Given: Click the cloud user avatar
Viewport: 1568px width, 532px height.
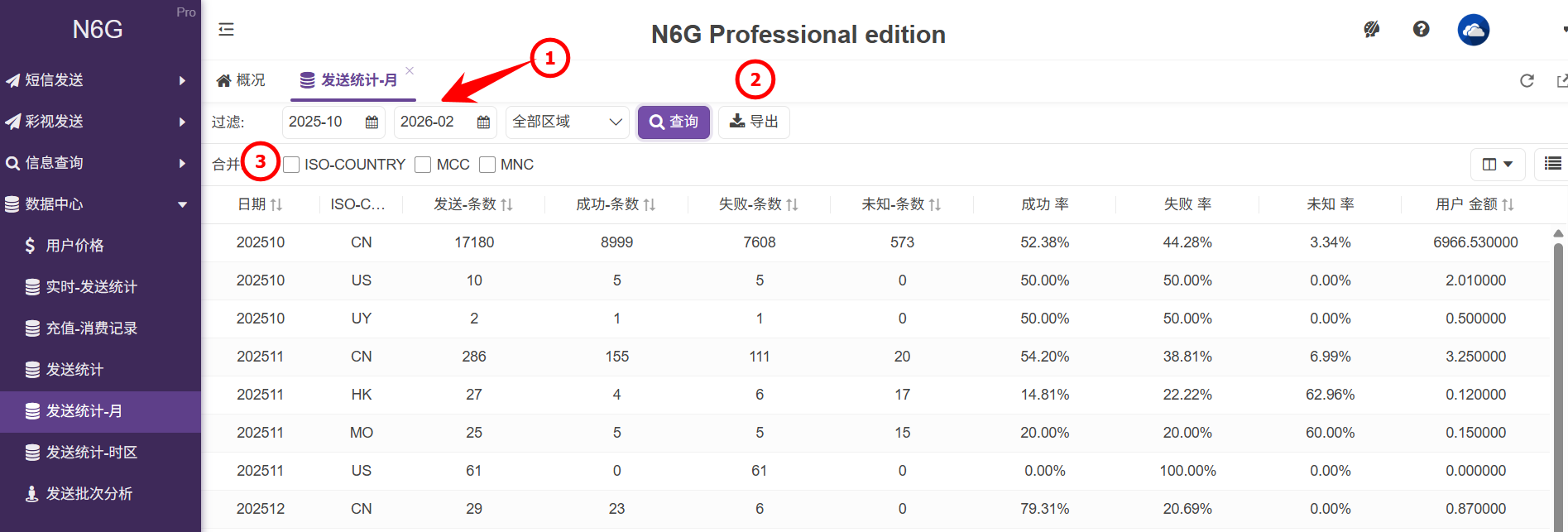Looking at the screenshot, I should [1473, 31].
